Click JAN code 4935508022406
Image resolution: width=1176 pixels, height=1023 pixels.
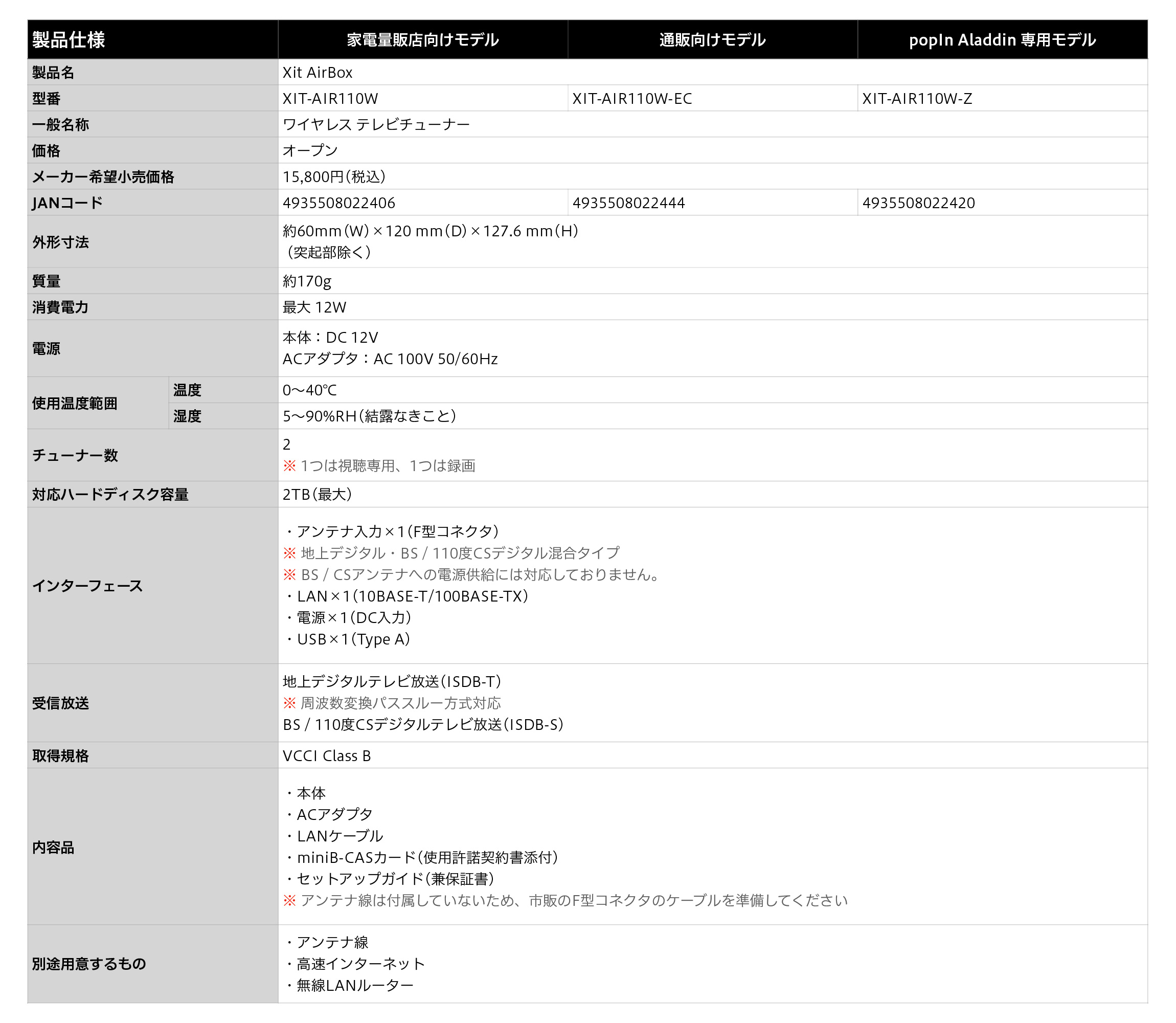(x=339, y=203)
